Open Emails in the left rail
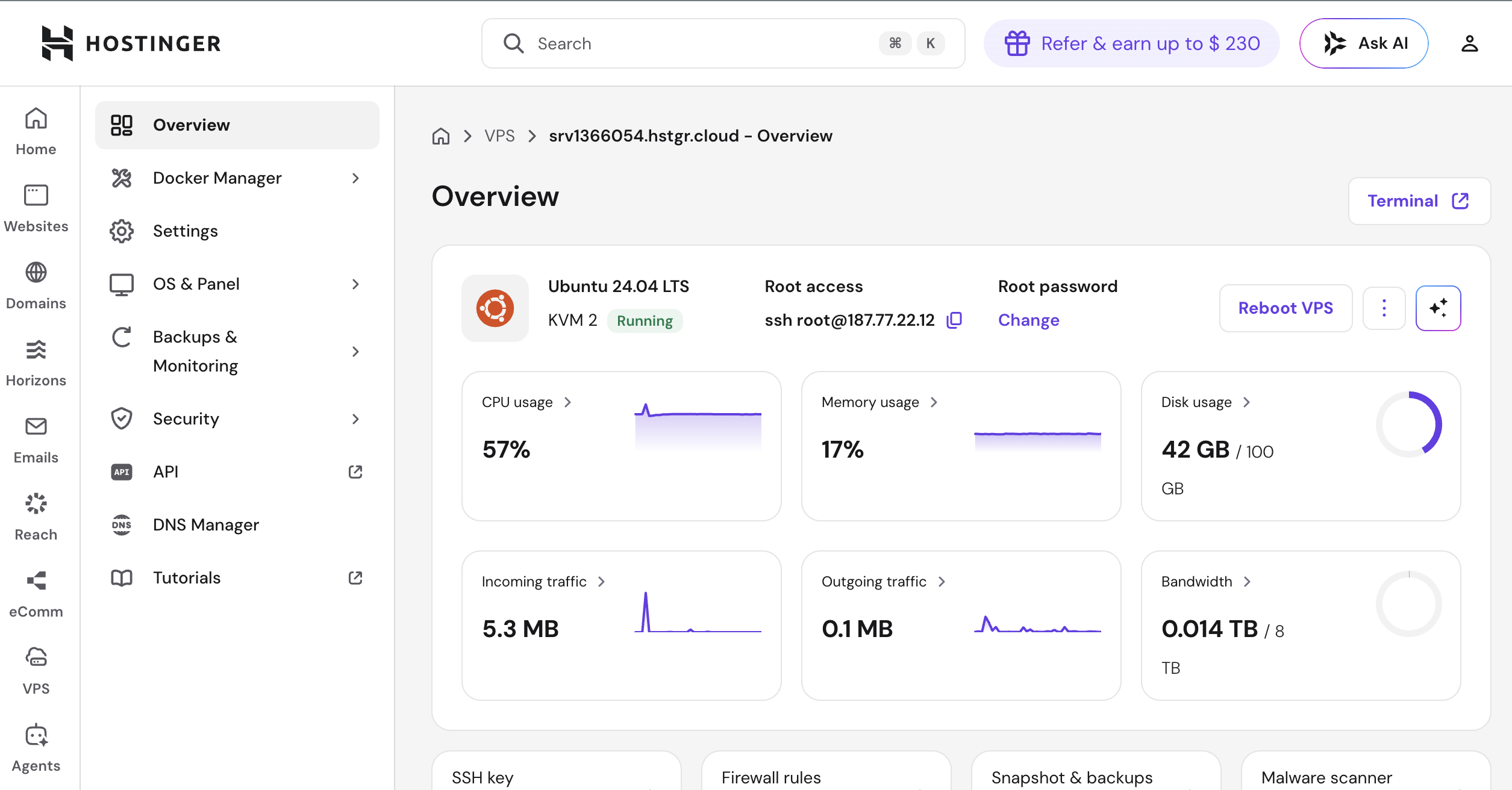Image resolution: width=1512 pixels, height=790 pixels. coord(36,440)
